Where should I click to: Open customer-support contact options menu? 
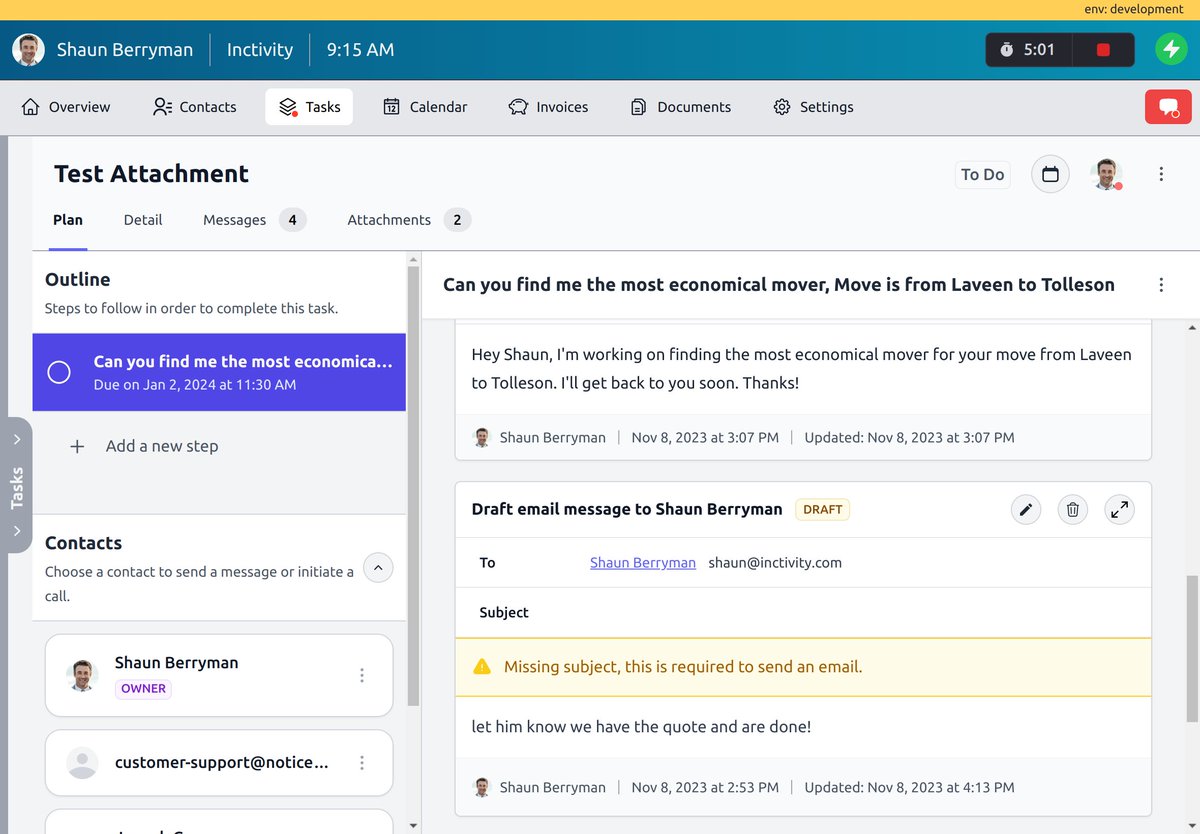[x=362, y=763]
